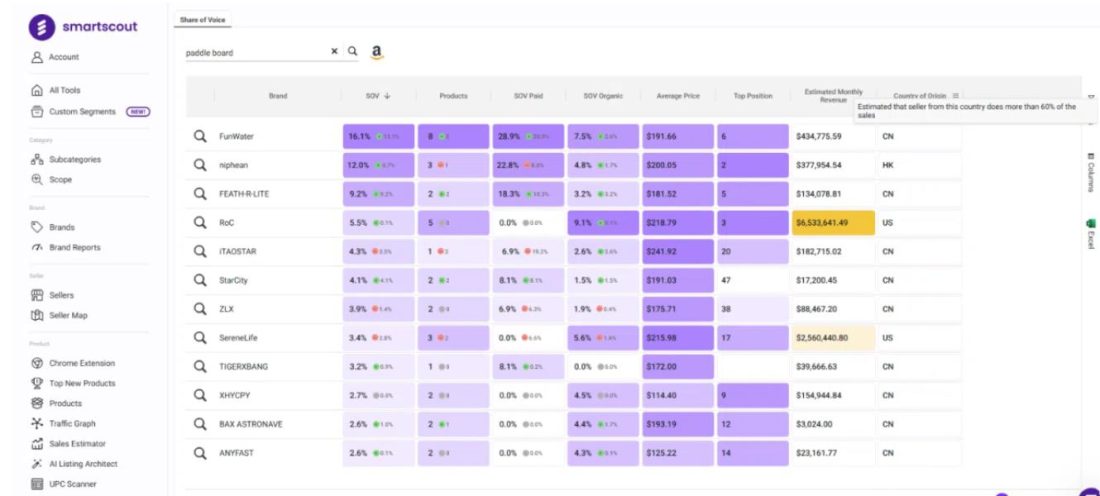Click magnifier icon for niphean row
The image size is (1100, 496).
[x=200, y=165]
